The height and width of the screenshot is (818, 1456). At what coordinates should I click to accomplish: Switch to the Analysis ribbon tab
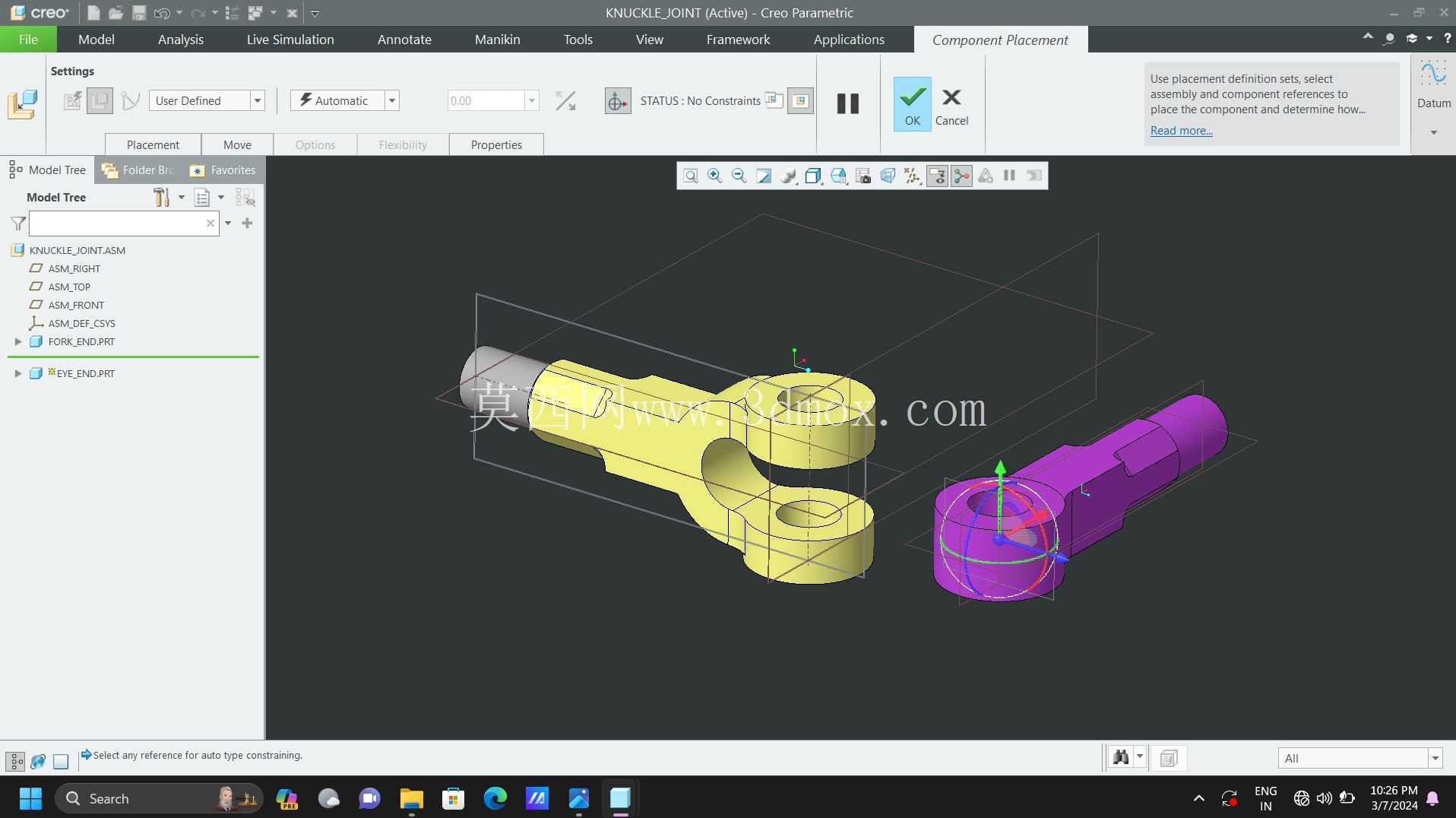pos(181,40)
